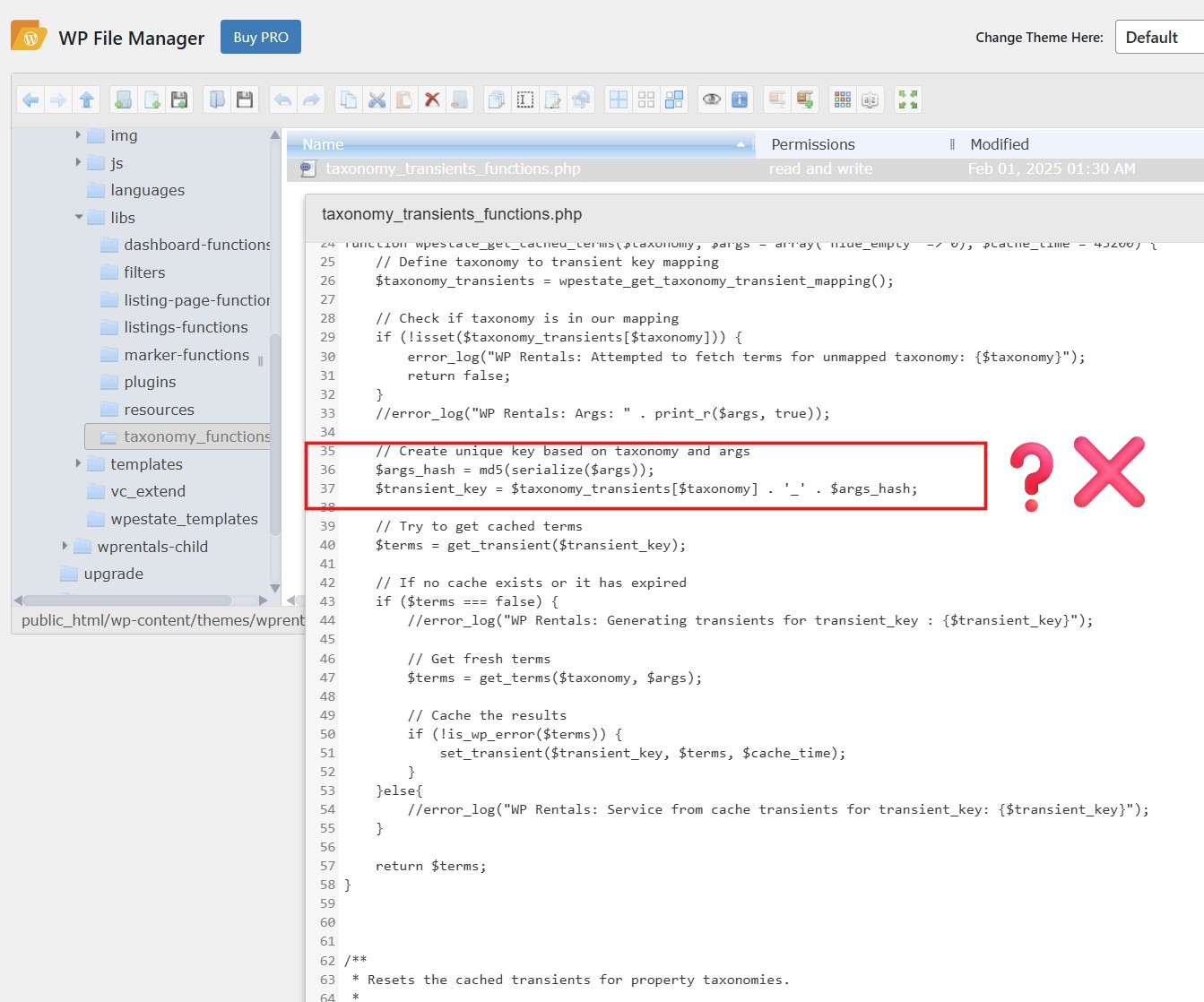Image resolution: width=1204 pixels, height=1002 pixels.
Task: Select the listings-functions folder
Action: [x=186, y=327]
